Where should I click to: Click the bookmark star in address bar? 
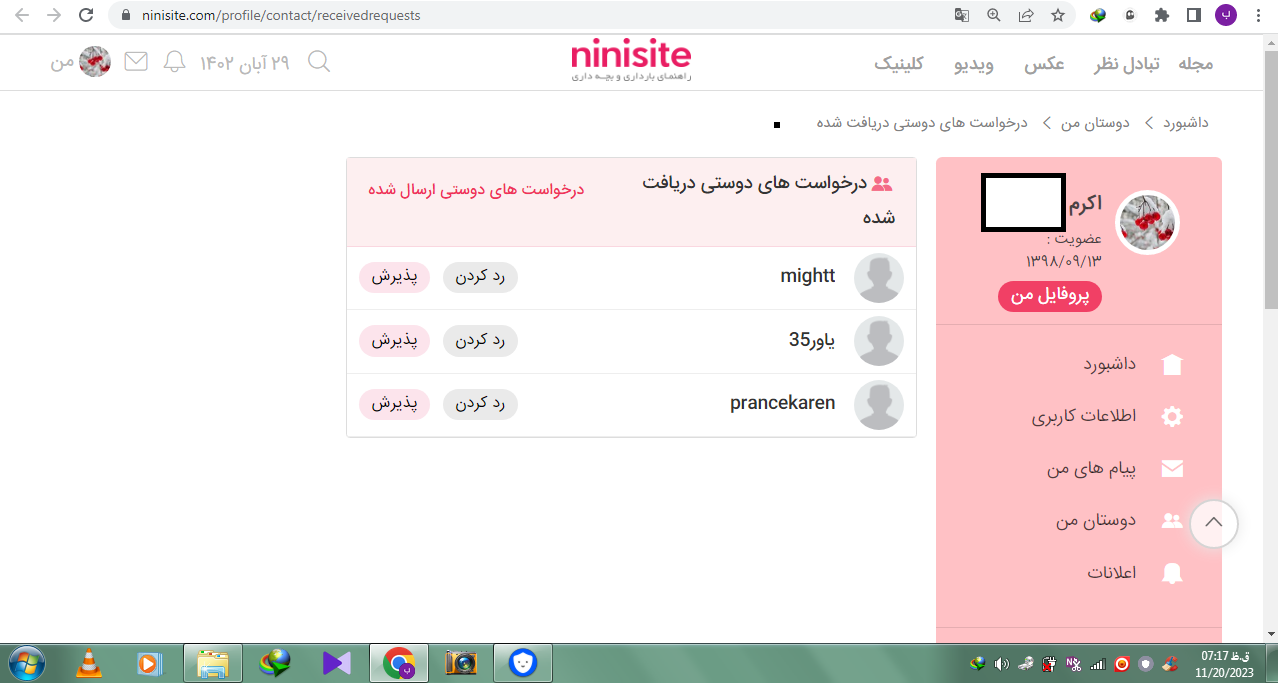[x=1057, y=15]
